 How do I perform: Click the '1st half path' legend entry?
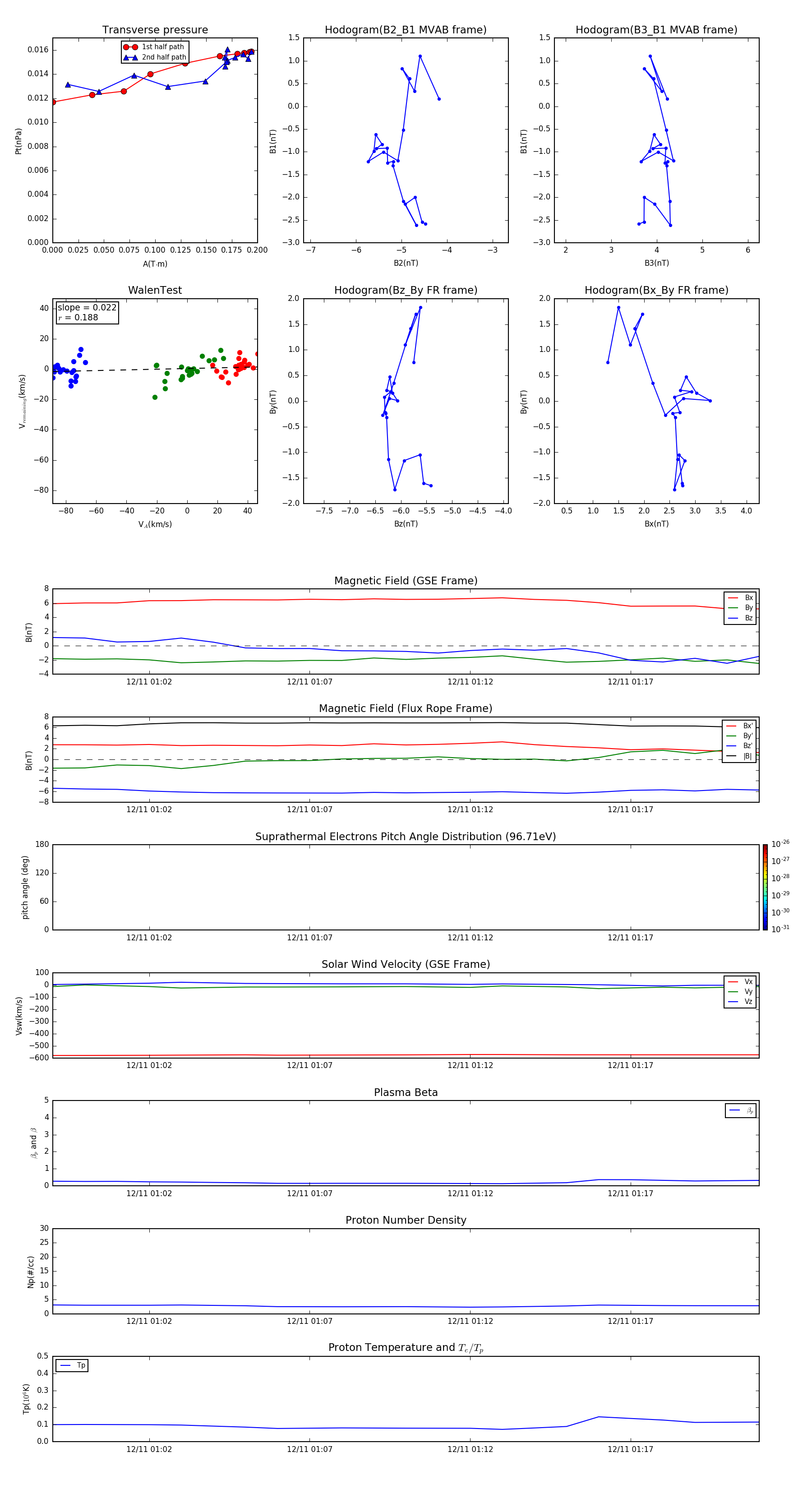click(x=154, y=47)
